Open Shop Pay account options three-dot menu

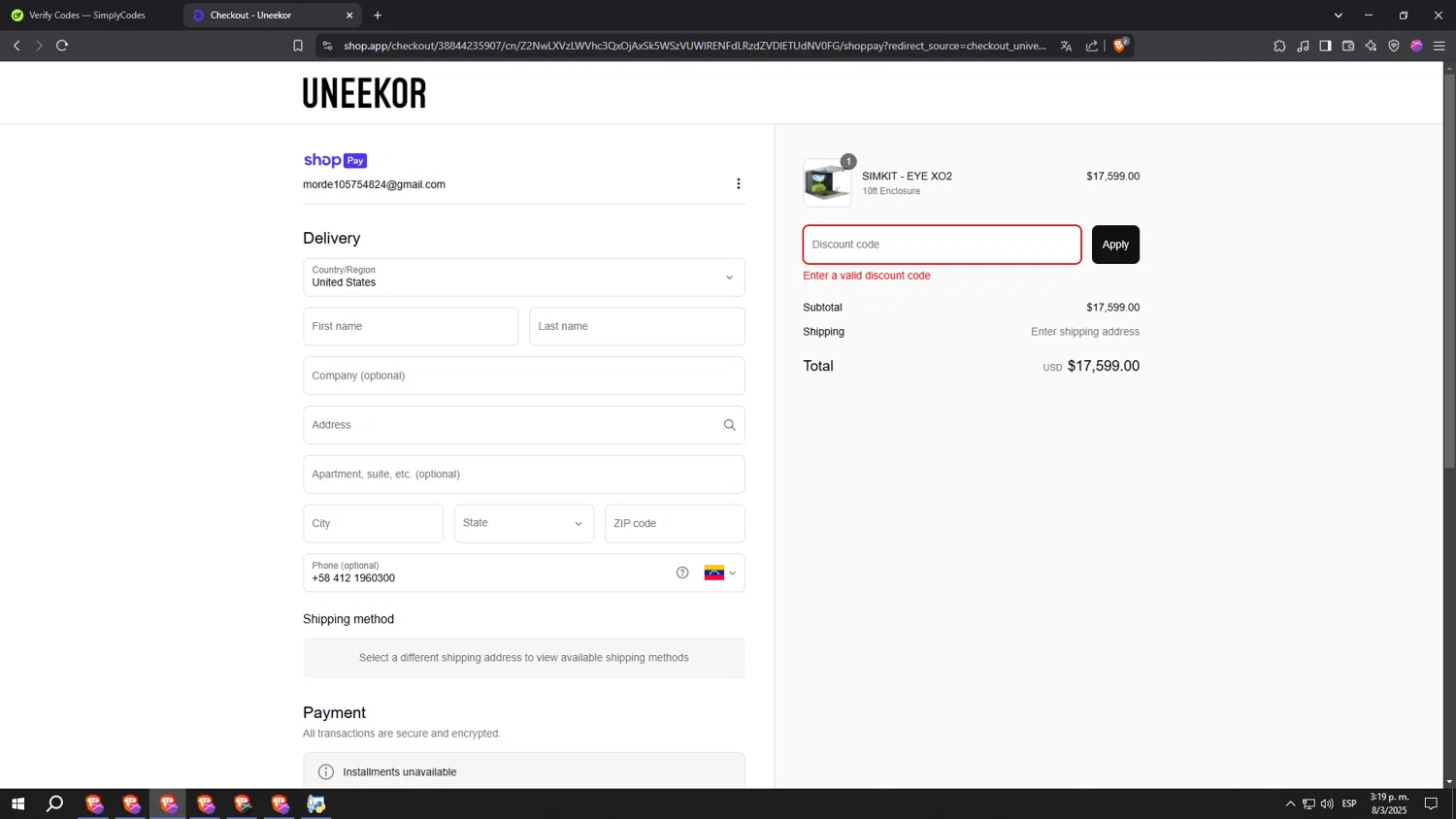[739, 183]
